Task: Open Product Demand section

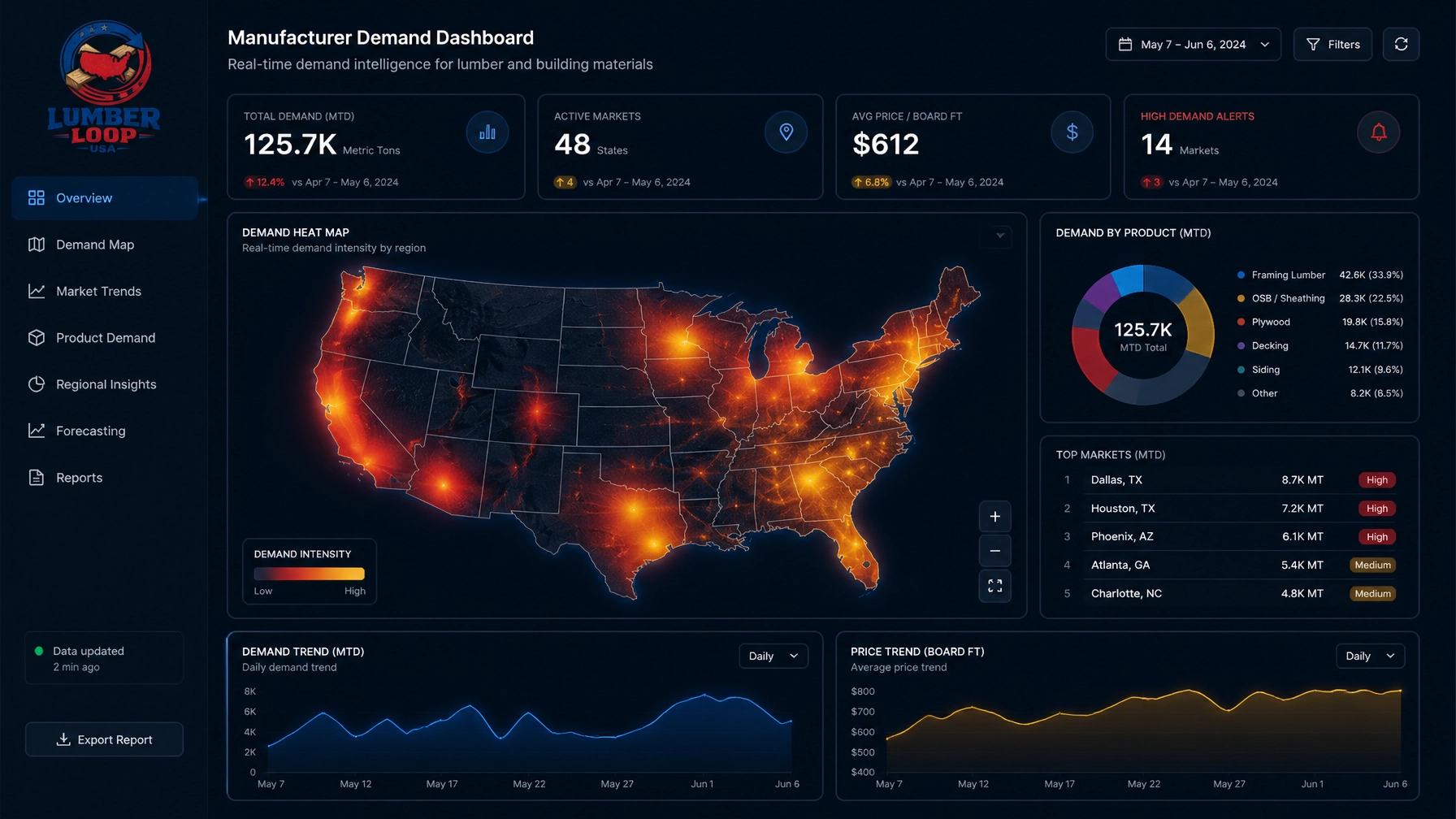Action: tap(105, 338)
